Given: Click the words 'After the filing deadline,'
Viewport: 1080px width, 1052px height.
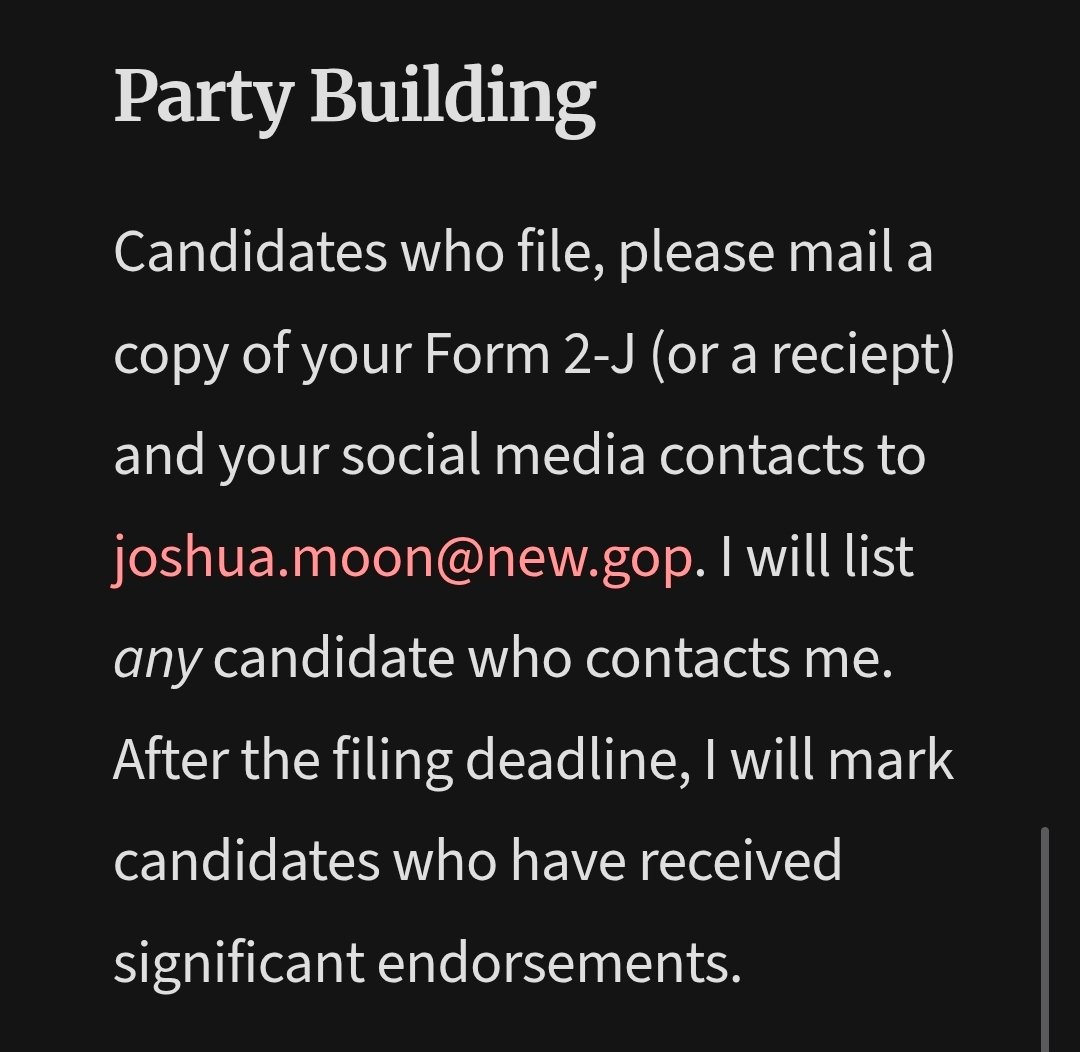Looking at the screenshot, I should (402, 761).
